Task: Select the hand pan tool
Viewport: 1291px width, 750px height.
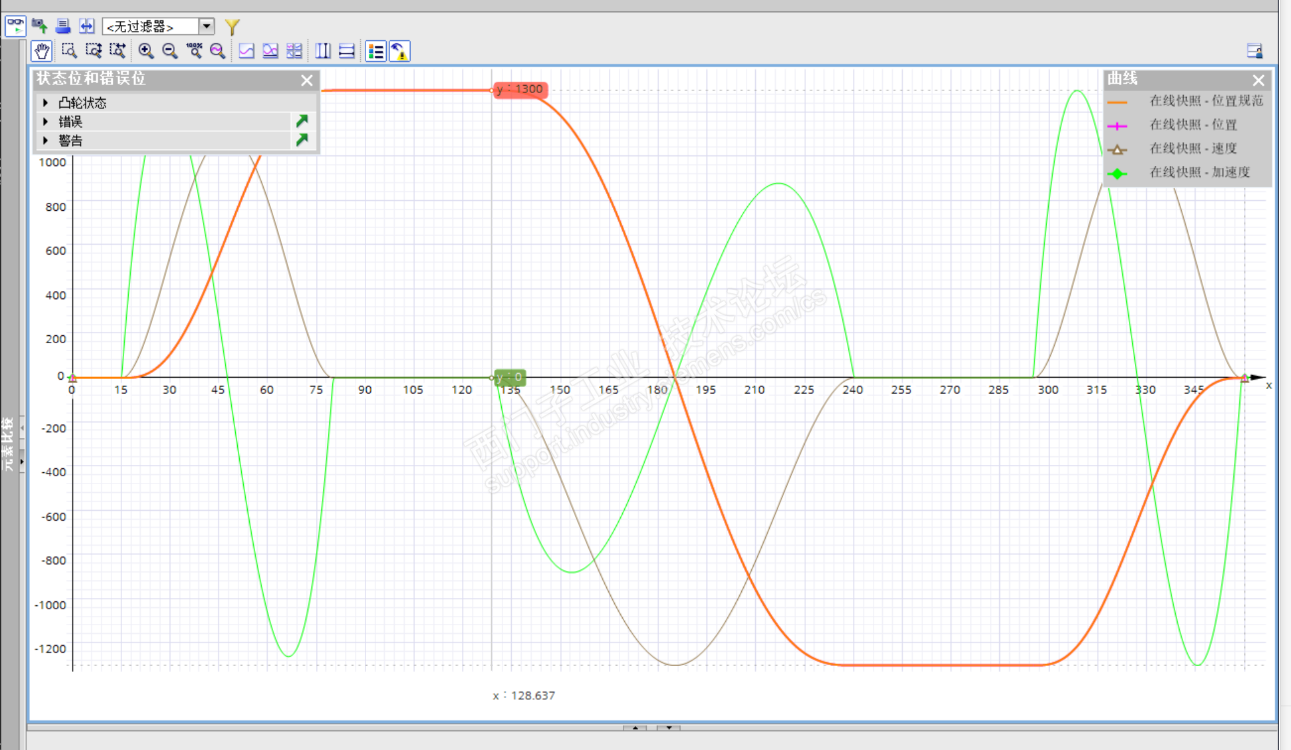Action: [x=42, y=51]
